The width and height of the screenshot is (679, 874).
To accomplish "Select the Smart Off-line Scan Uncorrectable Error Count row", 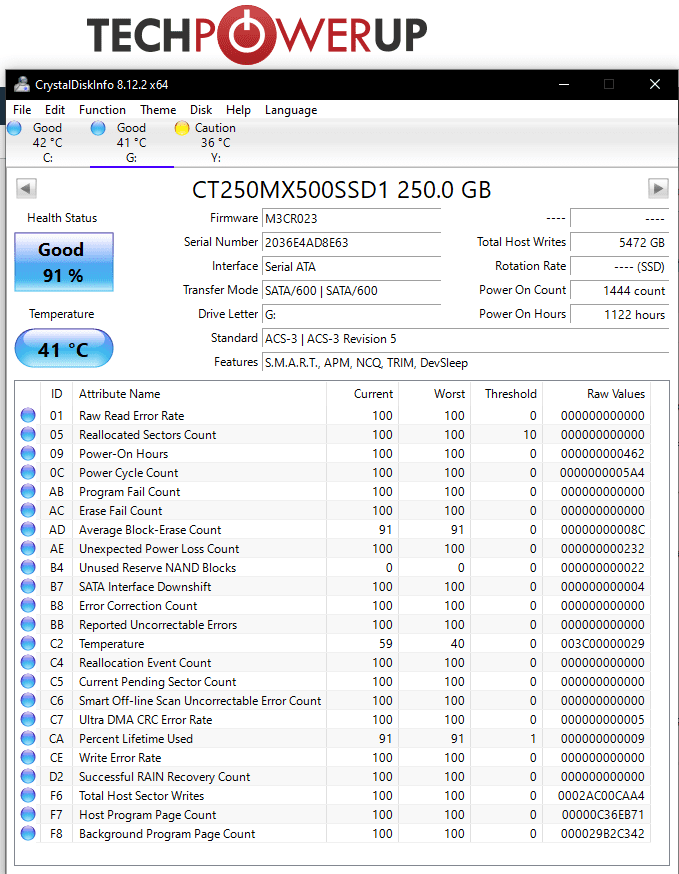I will [x=334, y=700].
